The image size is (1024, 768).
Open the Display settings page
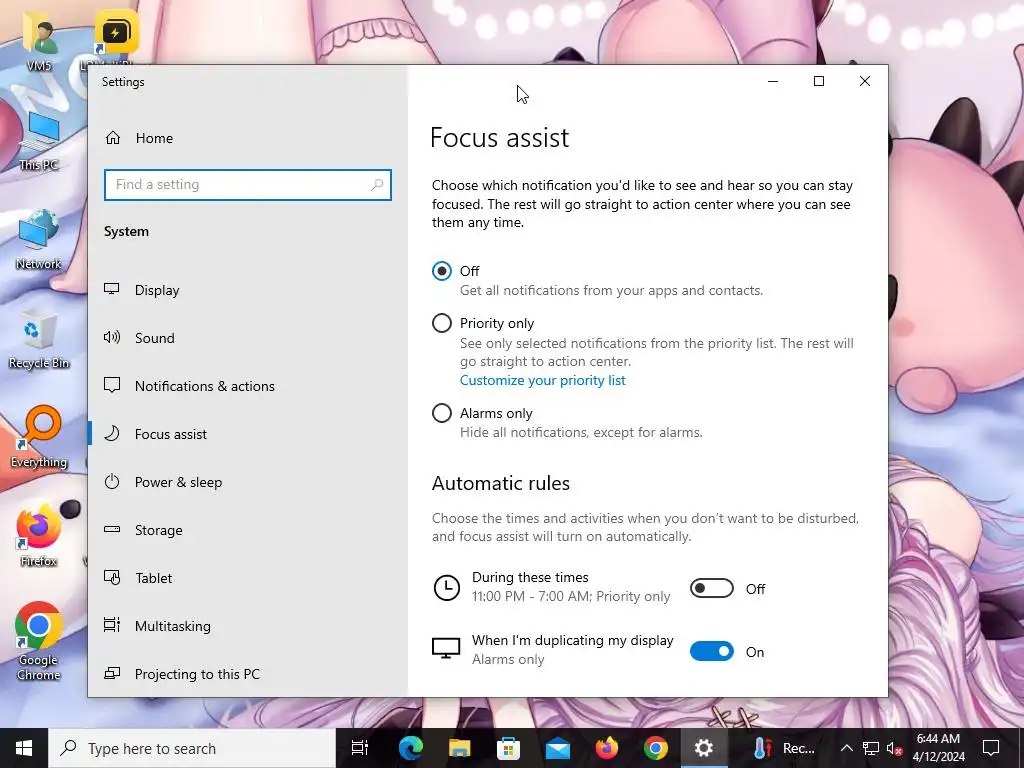point(157,290)
